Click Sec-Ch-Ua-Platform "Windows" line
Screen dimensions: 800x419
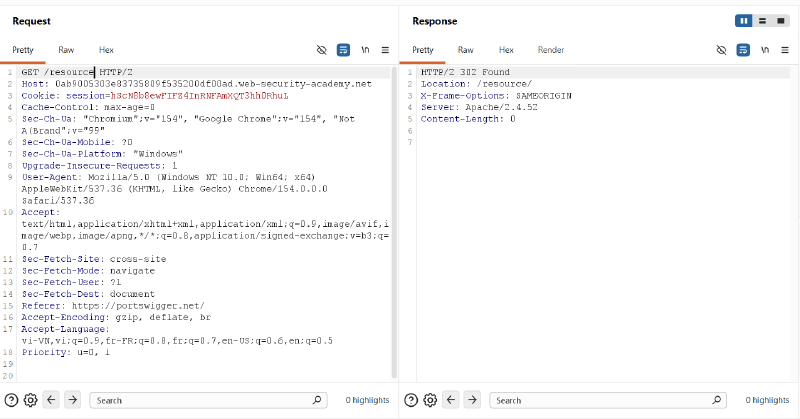(102, 154)
